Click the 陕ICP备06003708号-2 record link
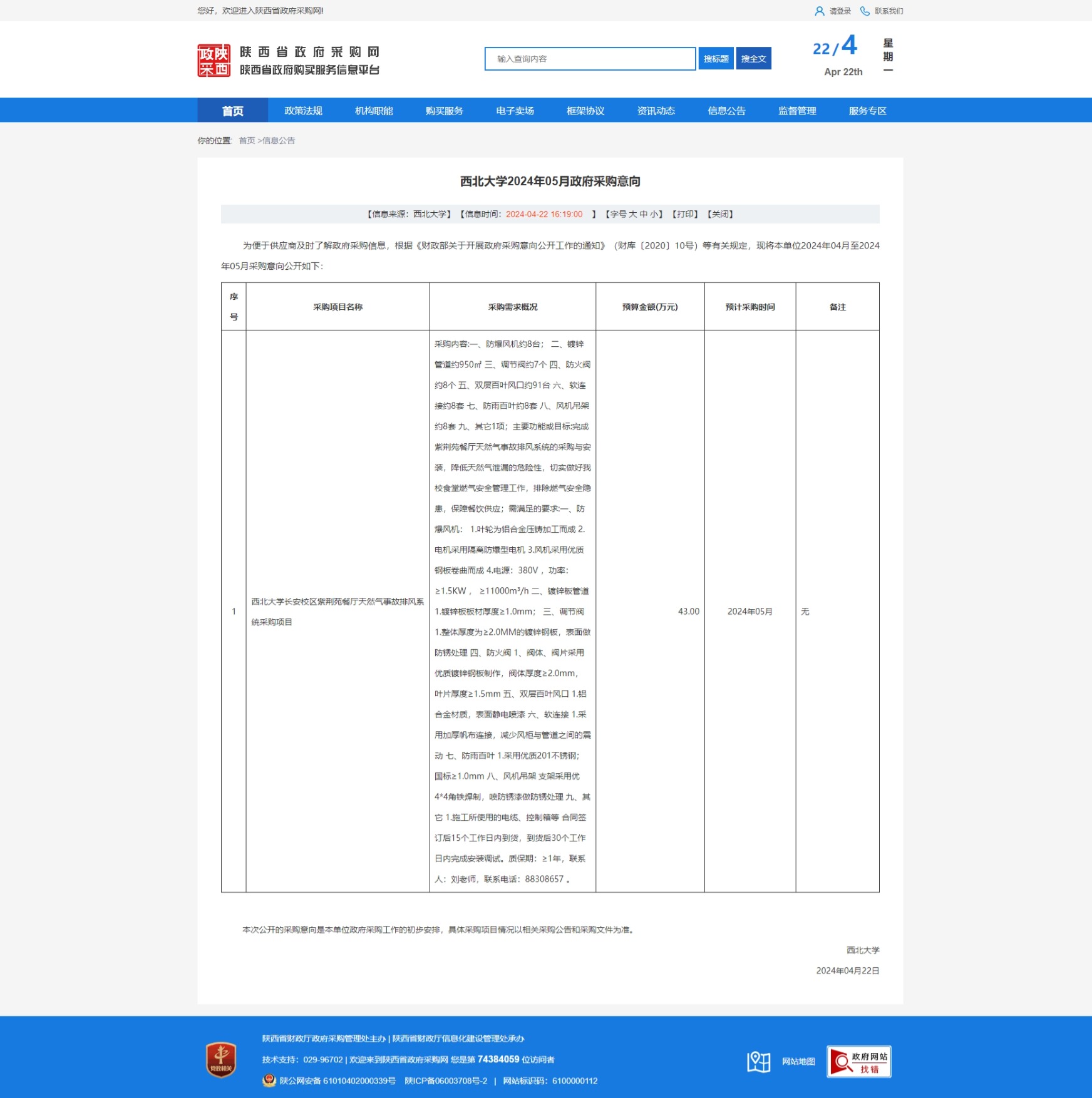This screenshot has height=1098, width=1092. (x=446, y=1081)
